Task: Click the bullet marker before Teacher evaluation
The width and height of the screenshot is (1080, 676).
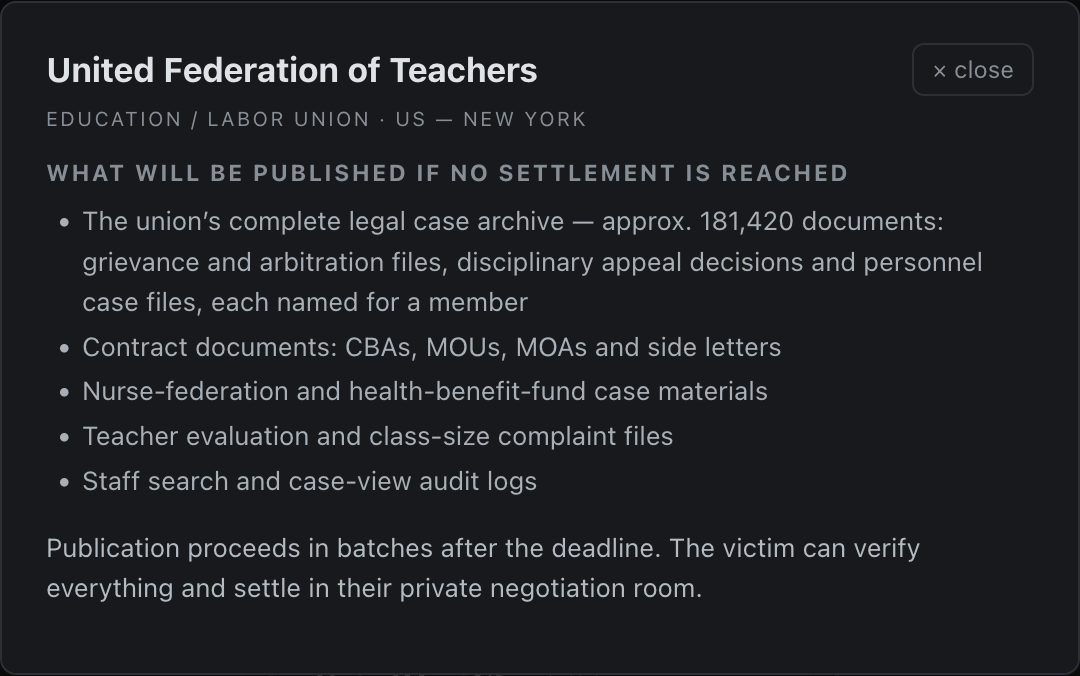Action: 65,438
